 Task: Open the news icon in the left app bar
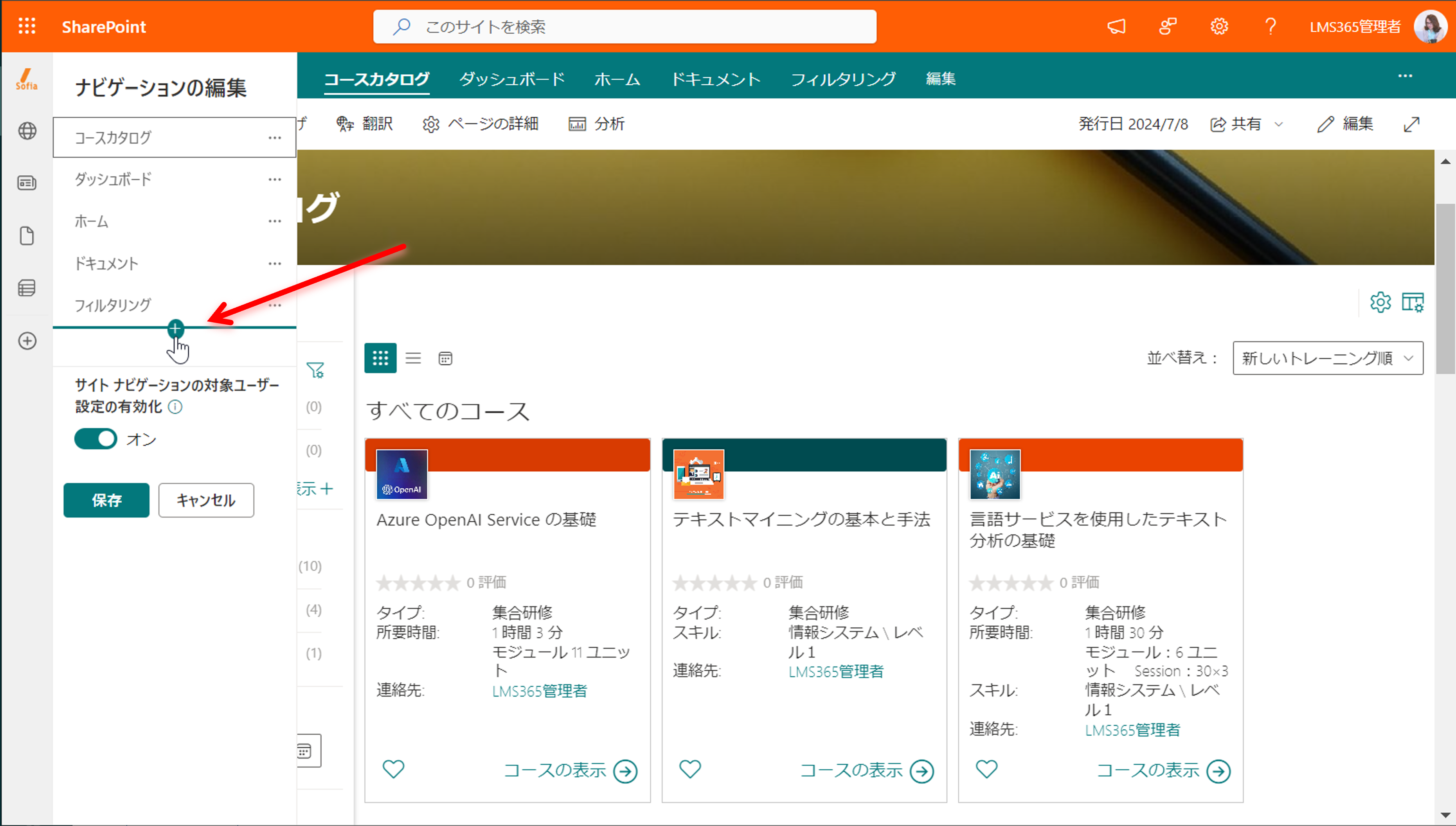[x=27, y=183]
